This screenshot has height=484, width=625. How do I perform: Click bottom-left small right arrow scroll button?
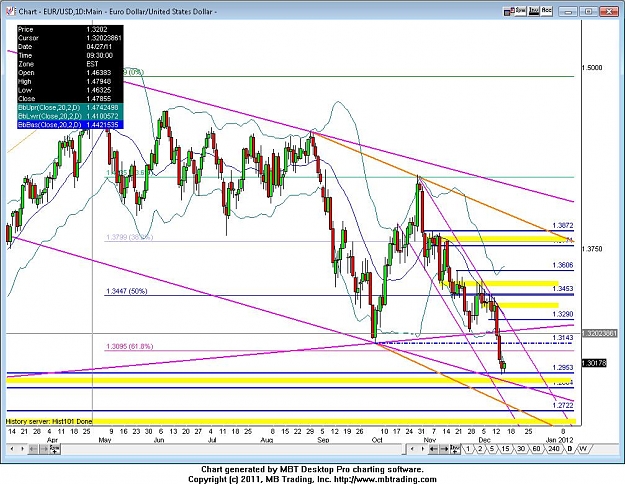pyautogui.click(x=22, y=449)
